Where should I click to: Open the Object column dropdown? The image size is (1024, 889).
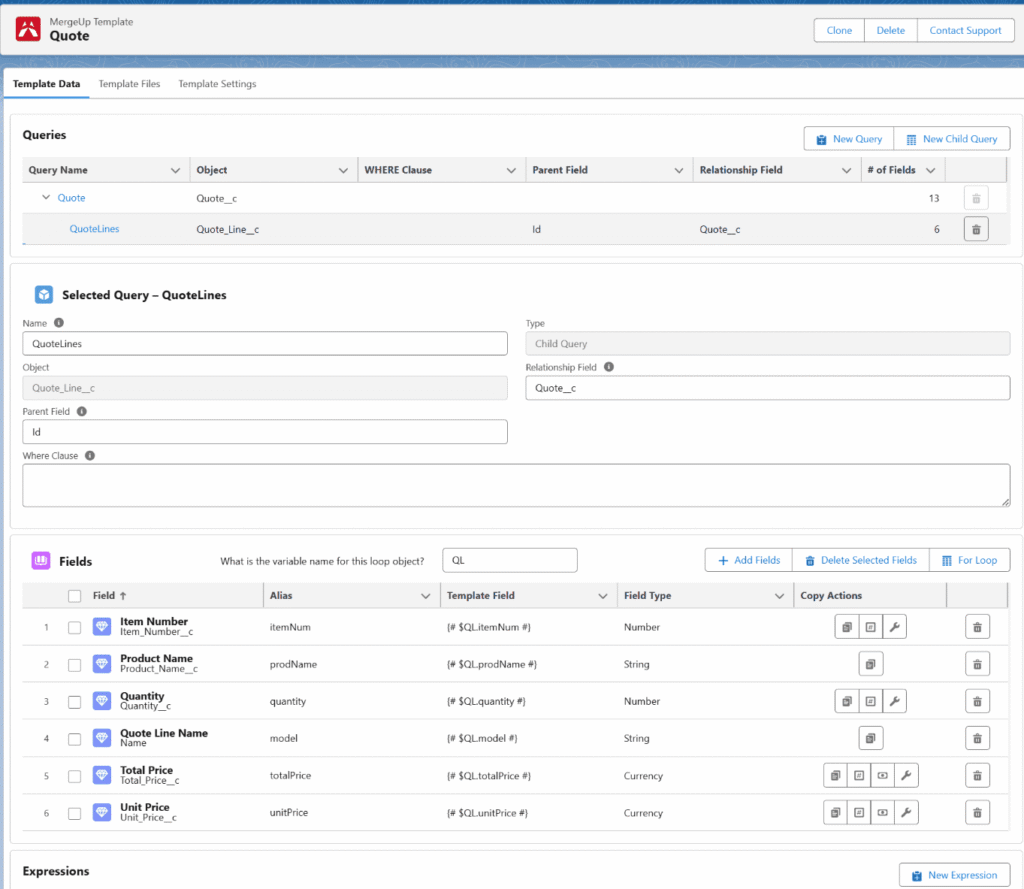click(x=343, y=170)
